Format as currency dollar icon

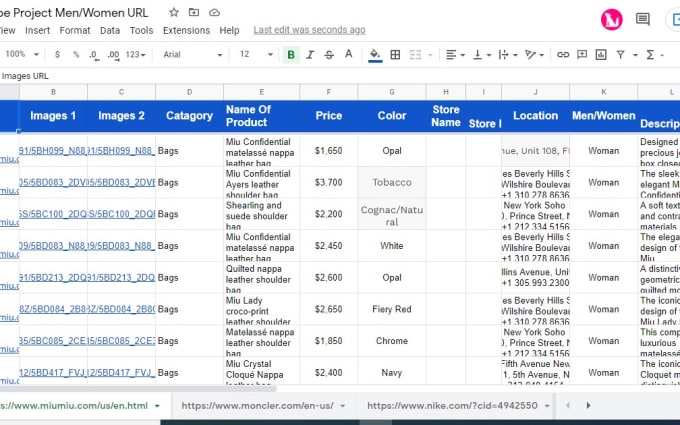point(57,55)
